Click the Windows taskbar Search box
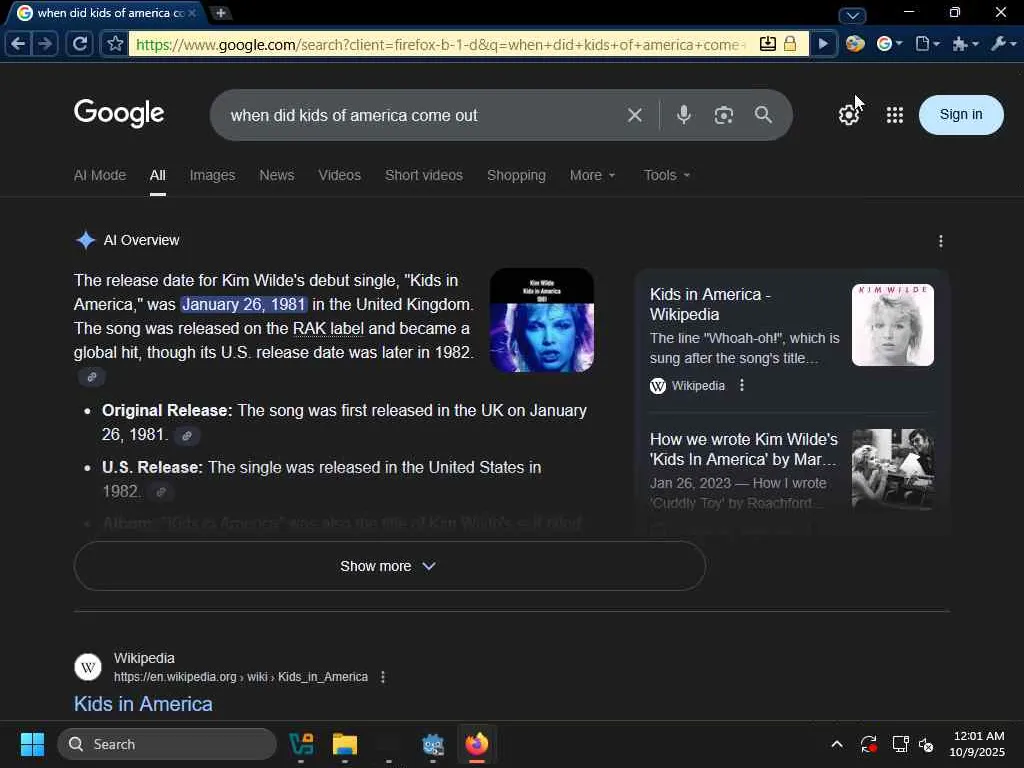 pos(167,744)
